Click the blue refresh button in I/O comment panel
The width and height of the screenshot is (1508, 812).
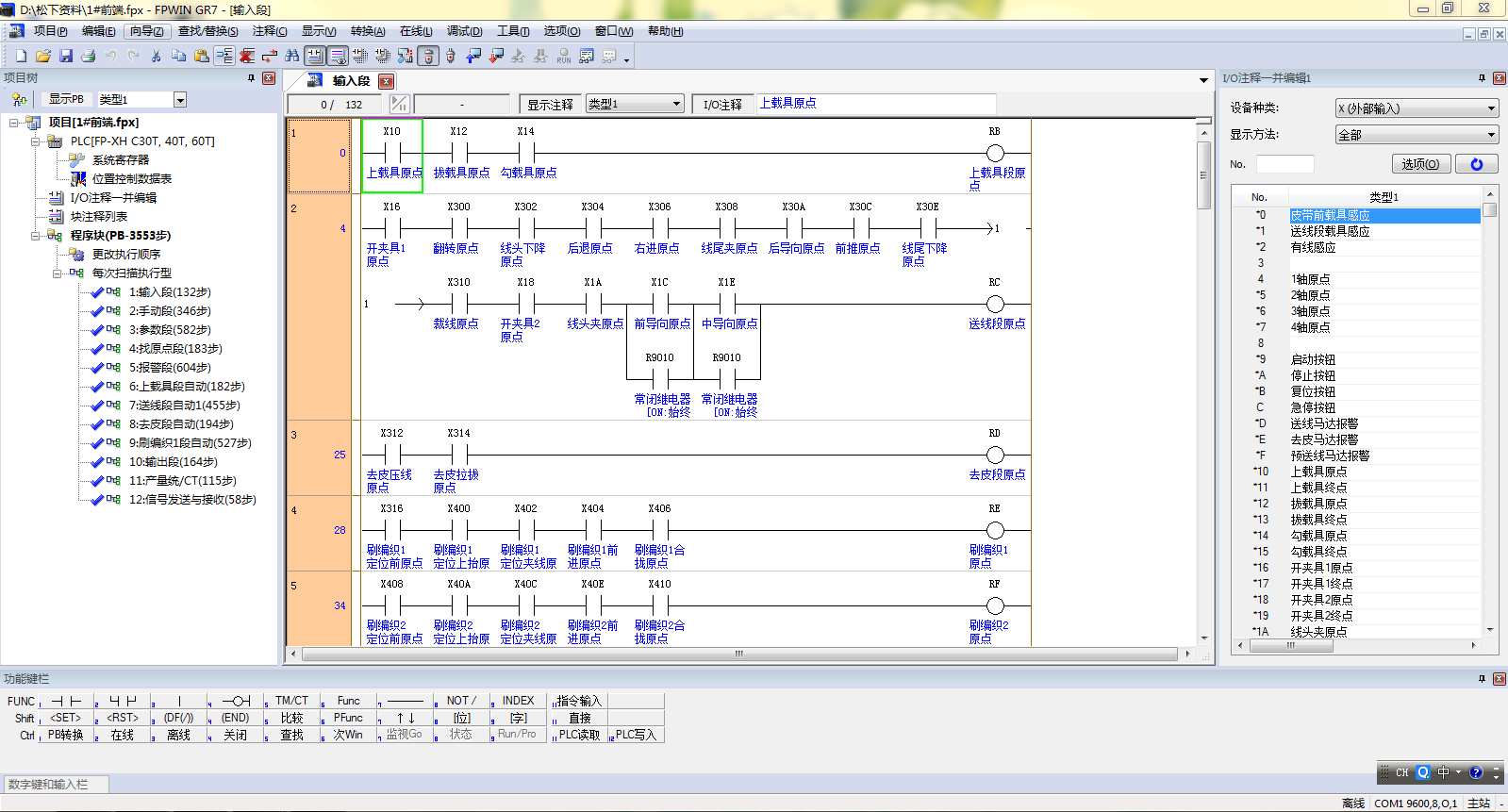pyautogui.click(x=1477, y=164)
